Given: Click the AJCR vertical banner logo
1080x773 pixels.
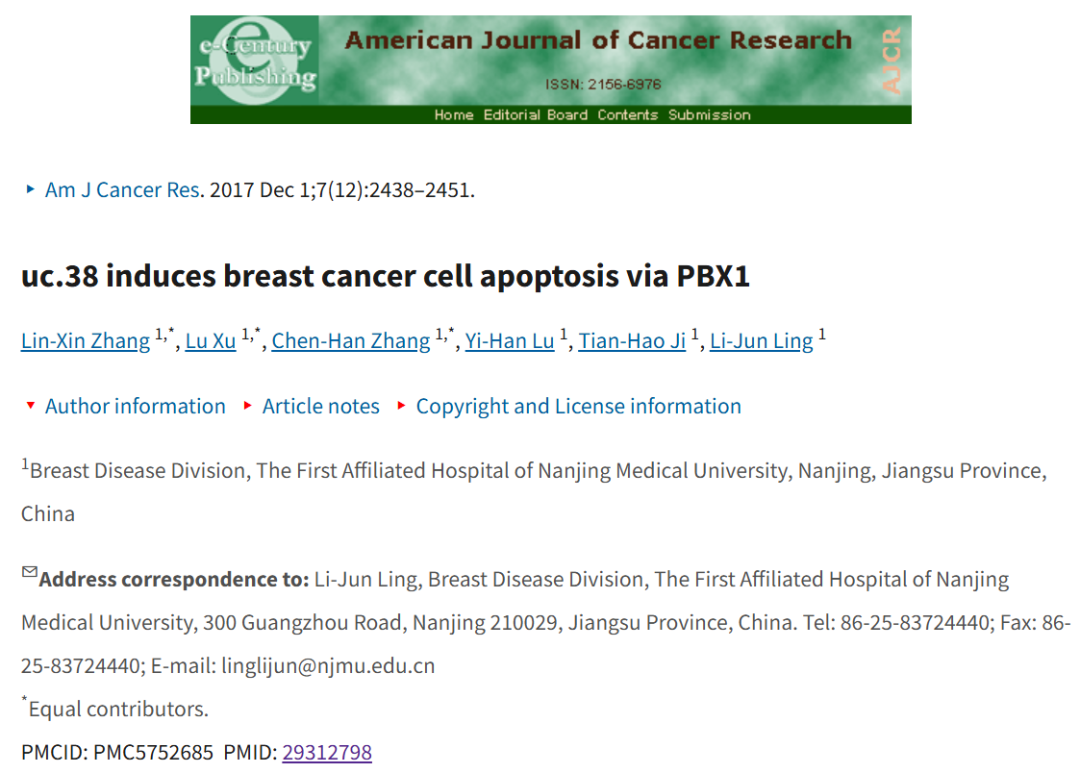Looking at the screenshot, I should pos(891,61).
